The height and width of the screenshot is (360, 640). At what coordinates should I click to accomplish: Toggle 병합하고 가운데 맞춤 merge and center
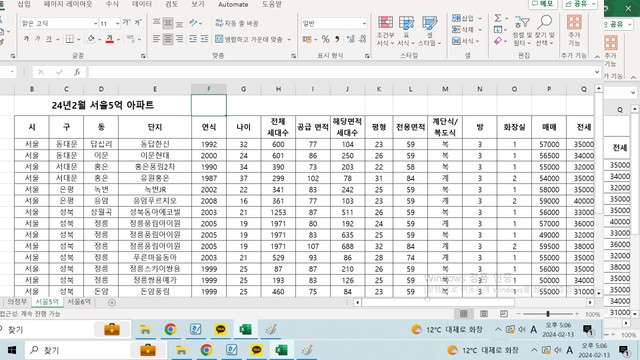tap(249, 39)
